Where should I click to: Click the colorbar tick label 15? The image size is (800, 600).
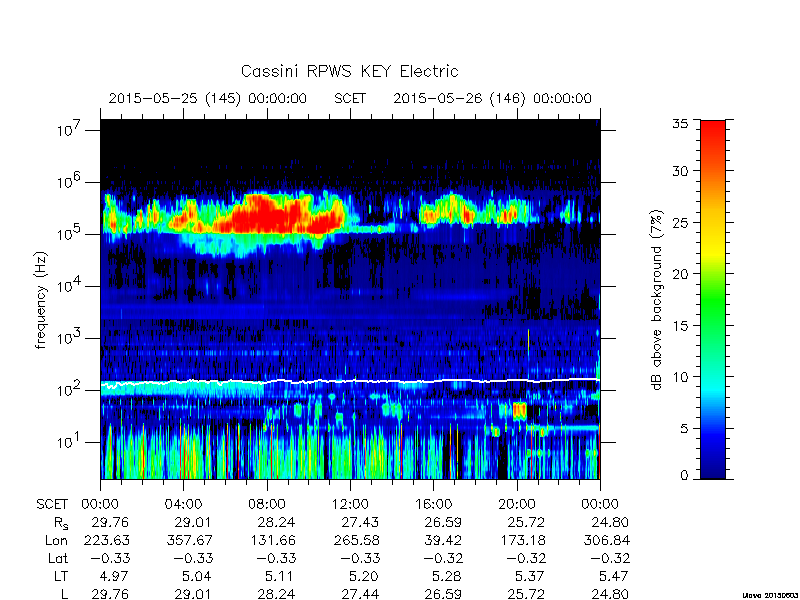pos(680,325)
